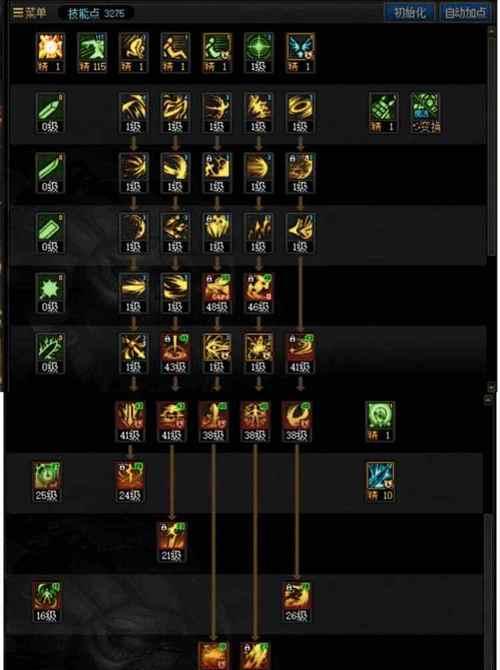This screenshot has height=670, width=500.
Task: Select the locked skill at 43级
Action: click(175, 353)
